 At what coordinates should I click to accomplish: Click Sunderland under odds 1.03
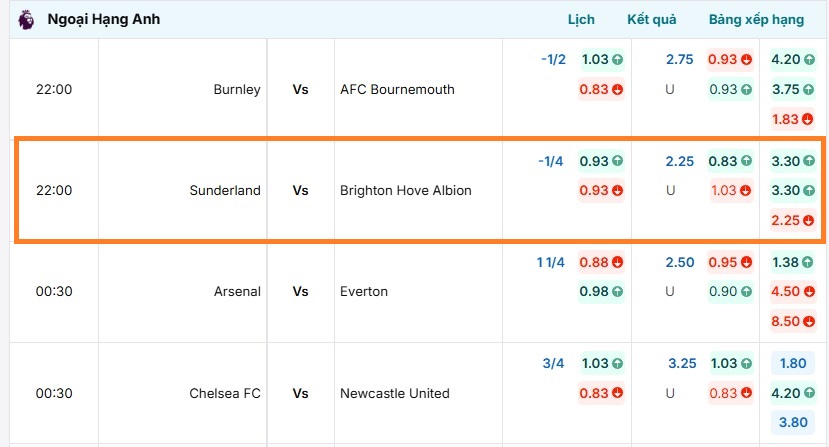click(730, 190)
